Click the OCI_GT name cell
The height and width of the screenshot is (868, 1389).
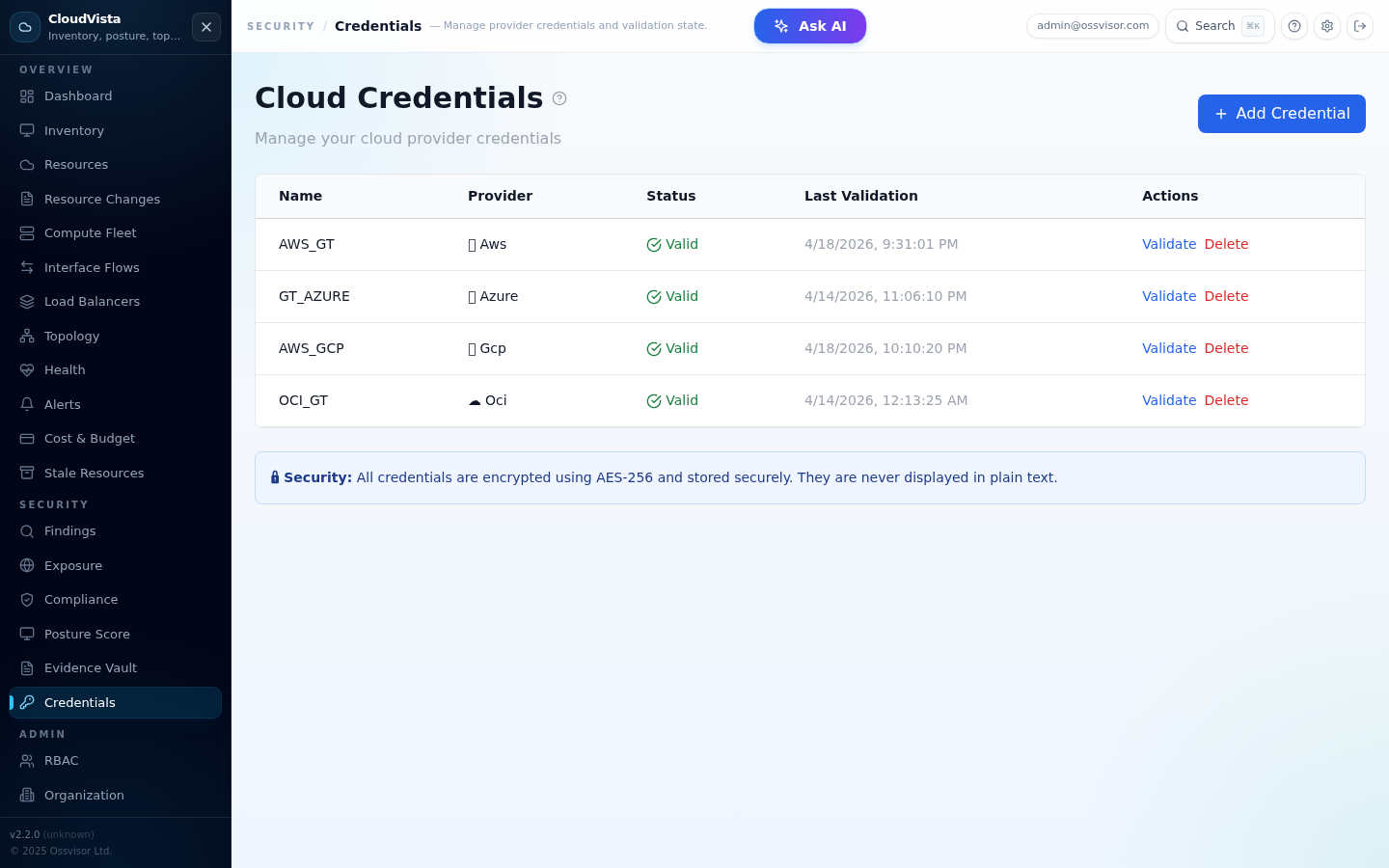pyautogui.click(x=304, y=400)
